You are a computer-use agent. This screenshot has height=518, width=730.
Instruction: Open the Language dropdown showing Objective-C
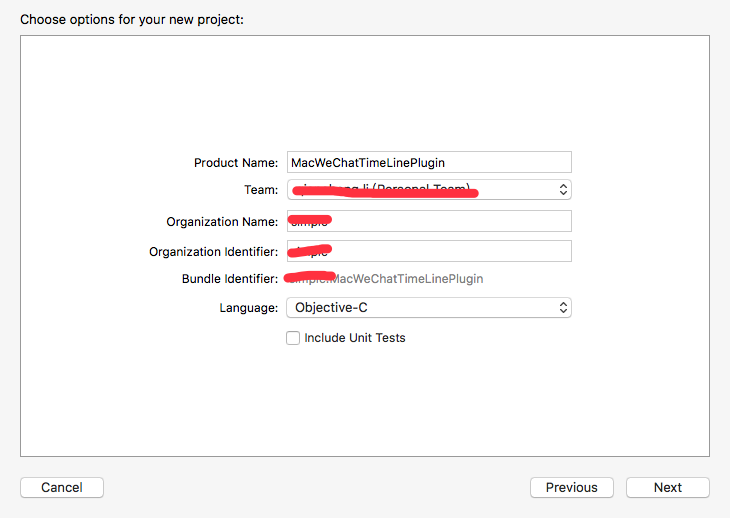429,308
